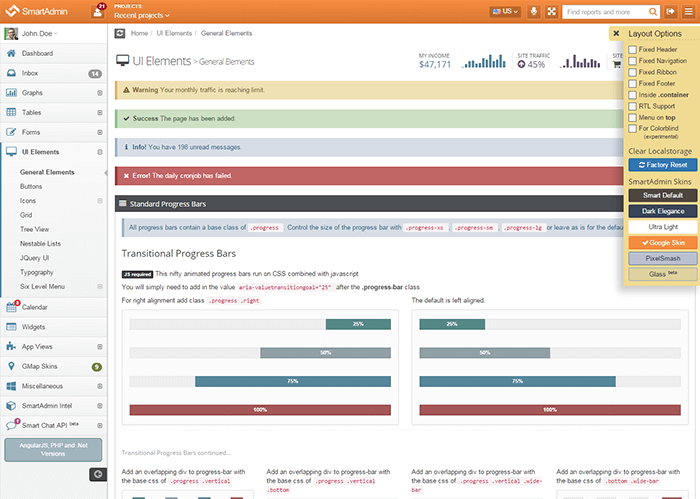700x499 pixels.
Task: Click the sign out icon in header
Action: pos(670,11)
